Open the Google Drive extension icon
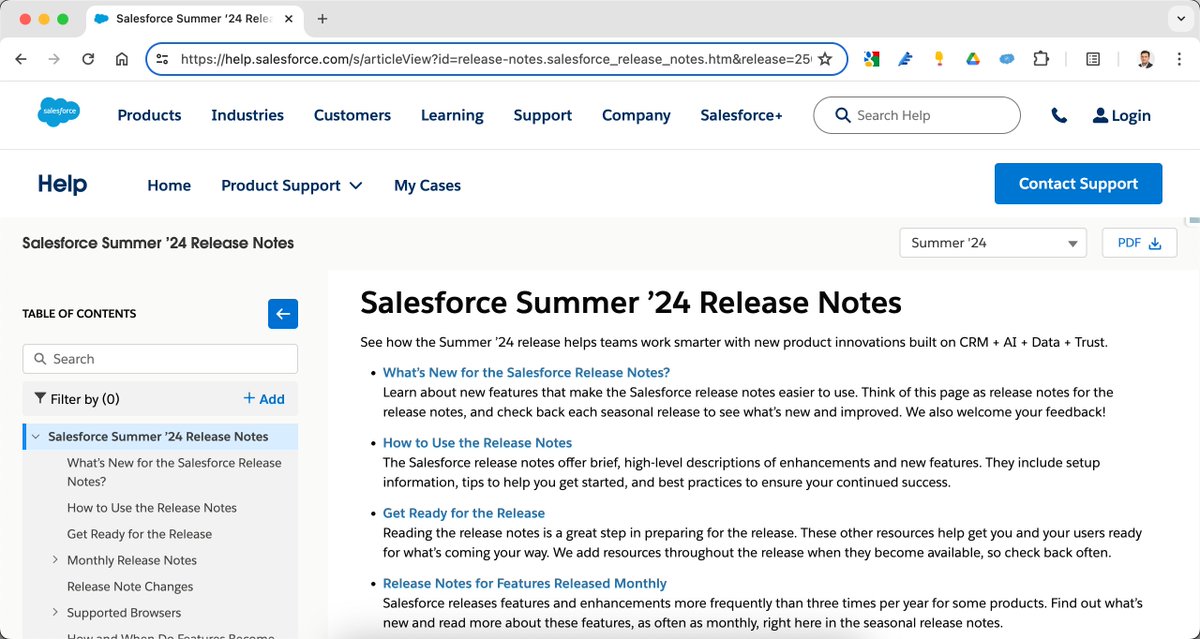Viewport: 1200px width, 639px height. 972,59
